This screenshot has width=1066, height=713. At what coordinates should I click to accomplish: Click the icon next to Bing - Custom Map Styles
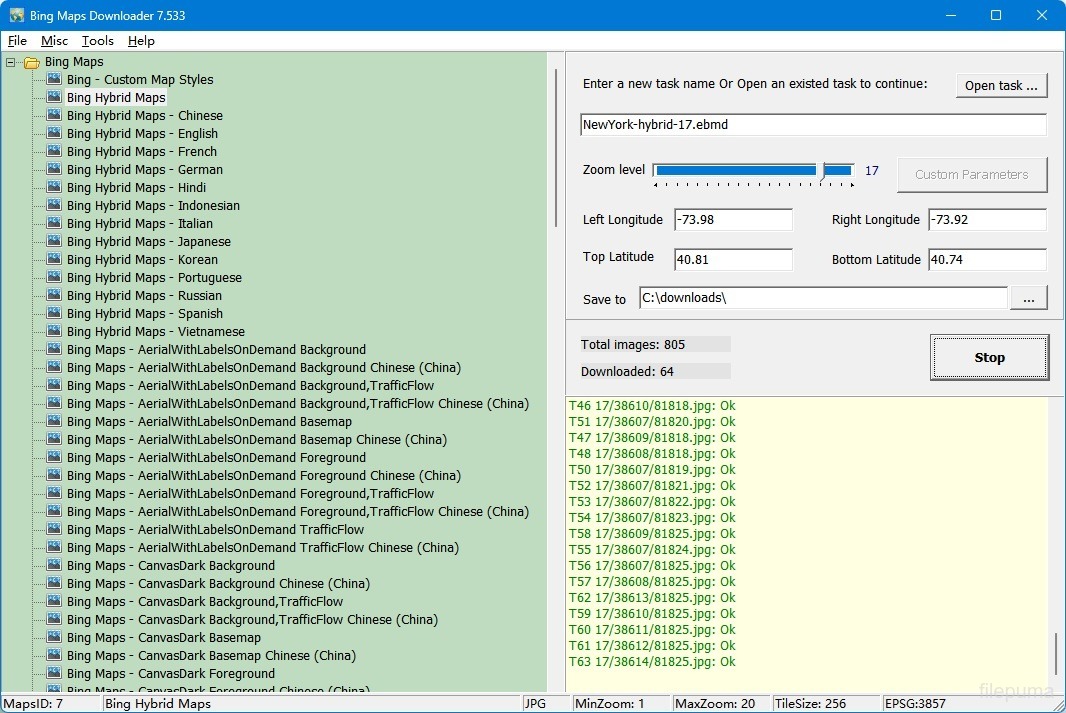coord(54,80)
